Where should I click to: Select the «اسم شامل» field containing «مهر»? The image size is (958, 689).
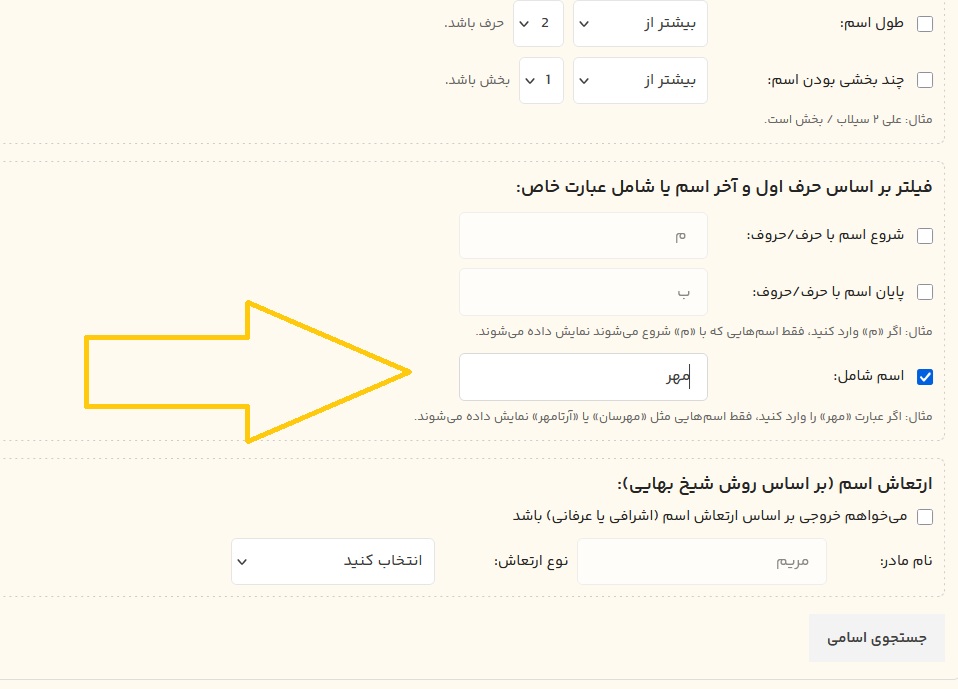point(583,377)
